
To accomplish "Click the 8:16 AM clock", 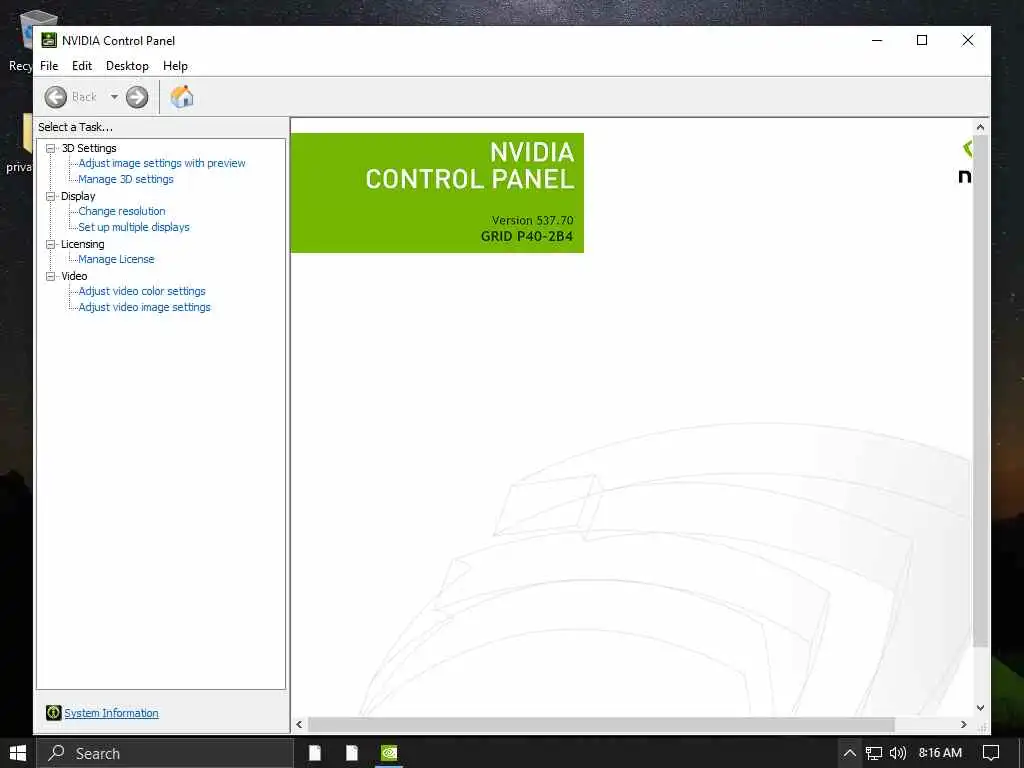I will pos(940,753).
